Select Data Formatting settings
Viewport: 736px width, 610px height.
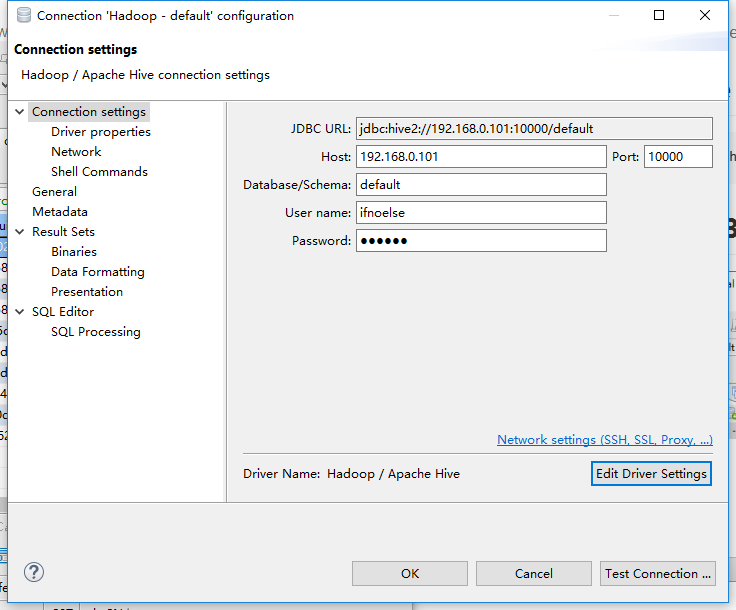tap(98, 272)
